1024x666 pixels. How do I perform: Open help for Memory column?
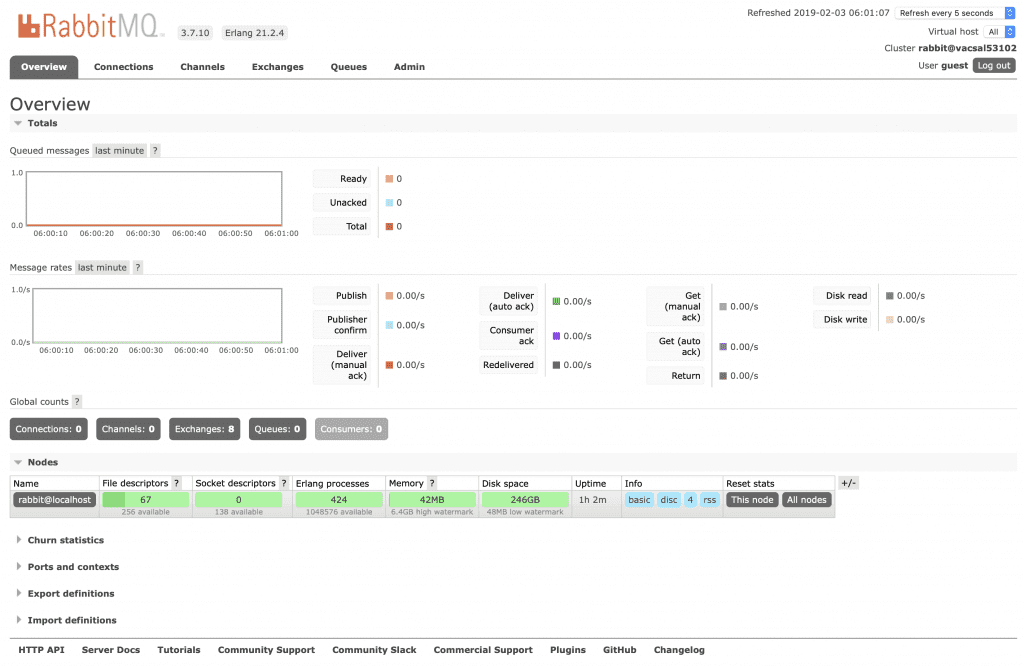[432, 484]
